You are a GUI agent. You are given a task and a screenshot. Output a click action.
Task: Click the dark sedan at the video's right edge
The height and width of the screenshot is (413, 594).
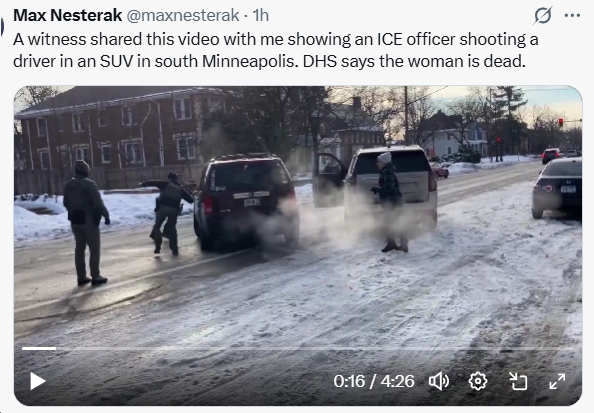pos(556,188)
